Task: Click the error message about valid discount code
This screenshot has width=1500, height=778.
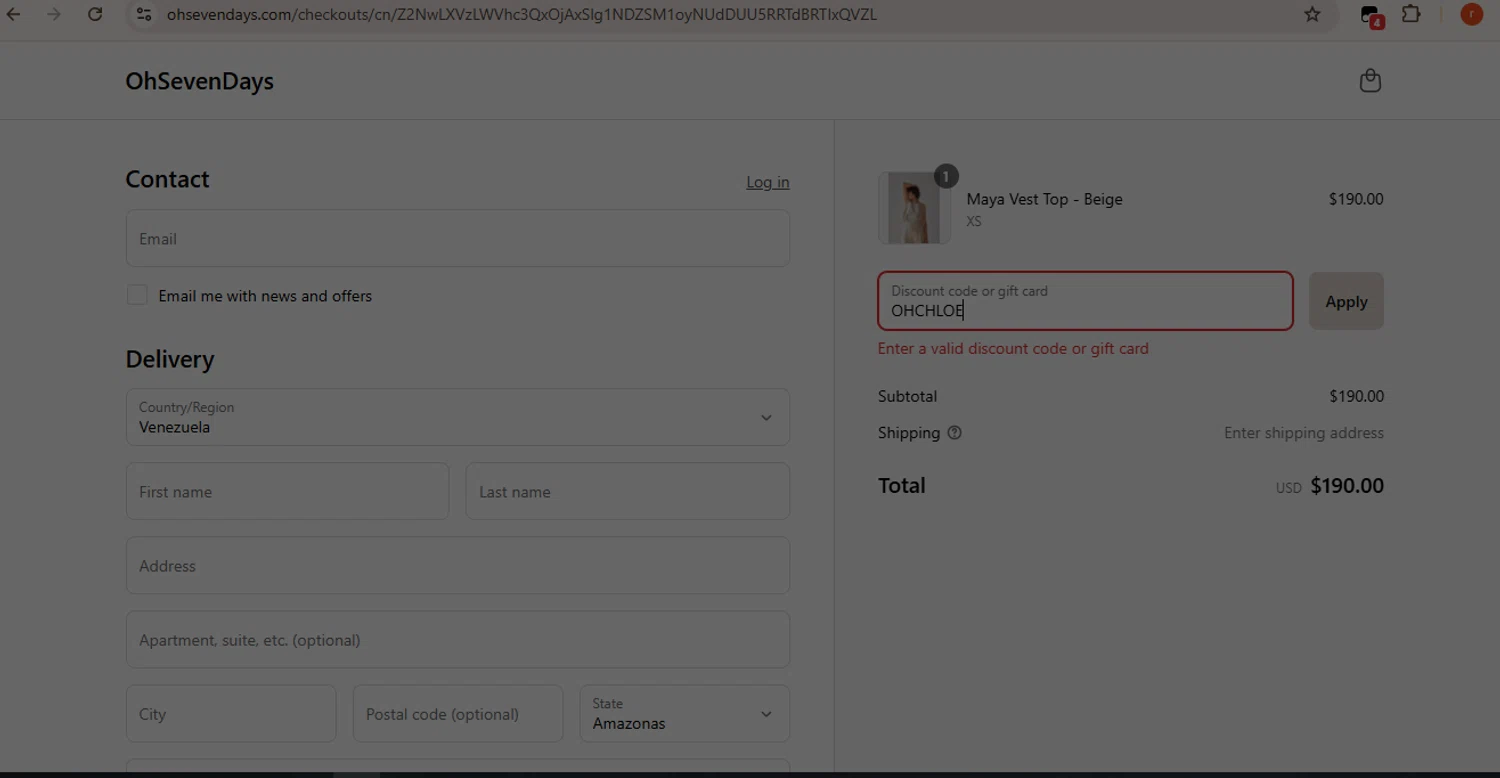Action: [x=1013, y=348]
